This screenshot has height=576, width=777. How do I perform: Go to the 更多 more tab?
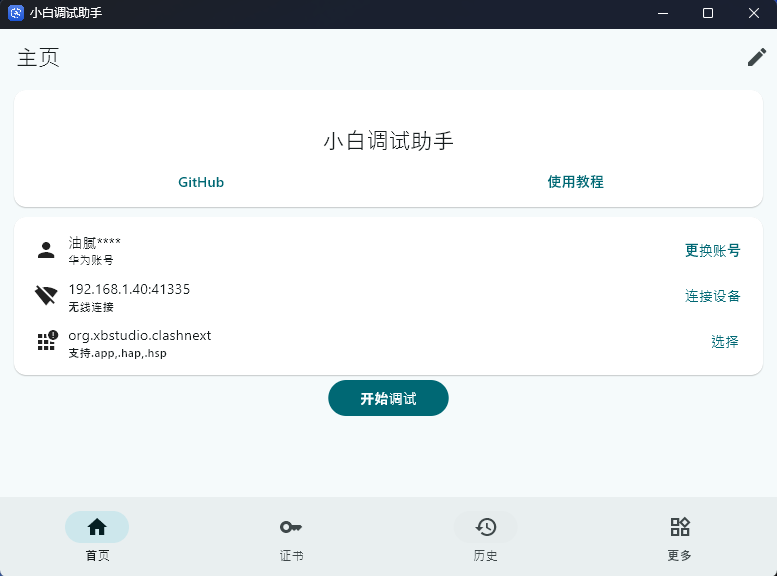pyautogui.click(x=679, y=537)
